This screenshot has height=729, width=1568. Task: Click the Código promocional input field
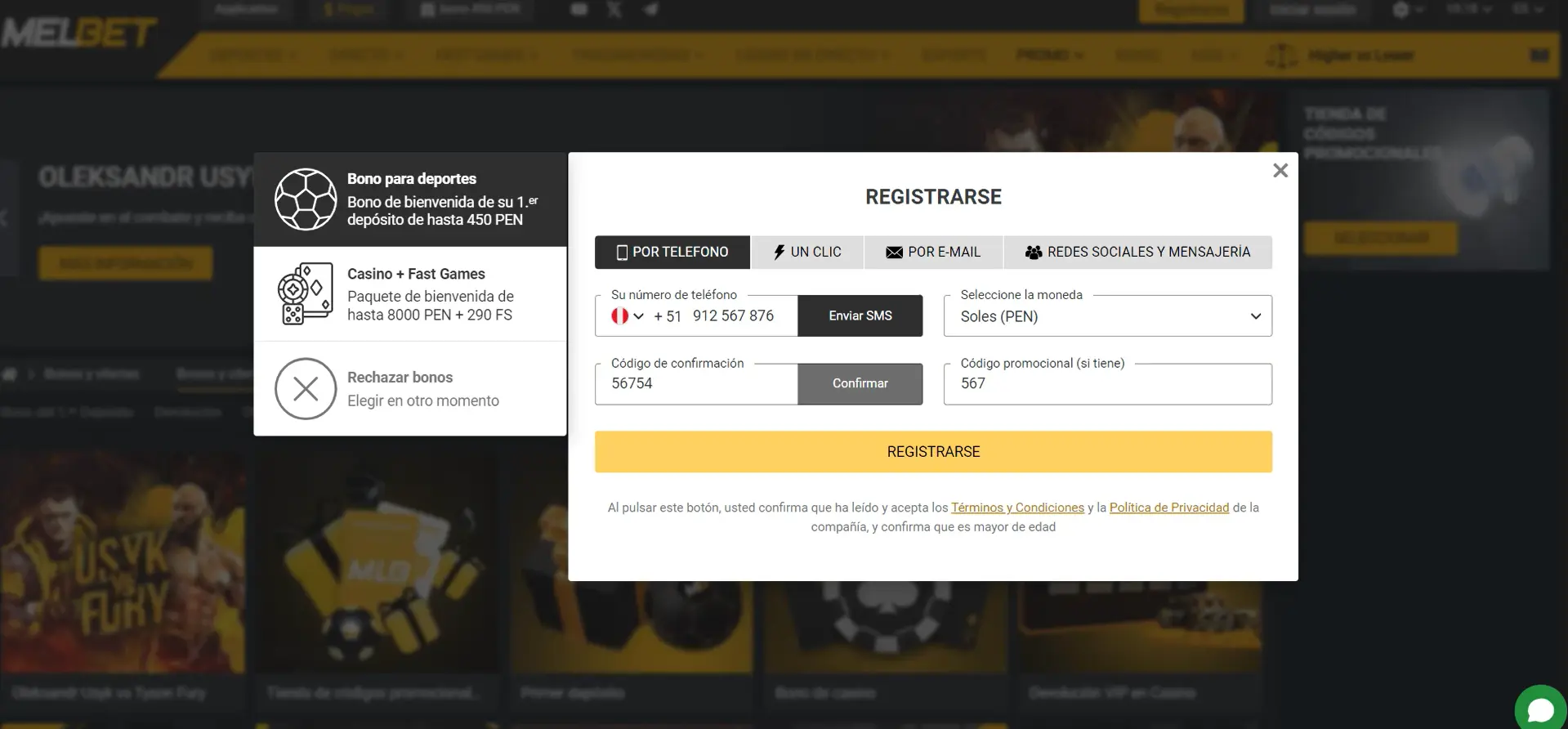click(x=1108, y=383)
